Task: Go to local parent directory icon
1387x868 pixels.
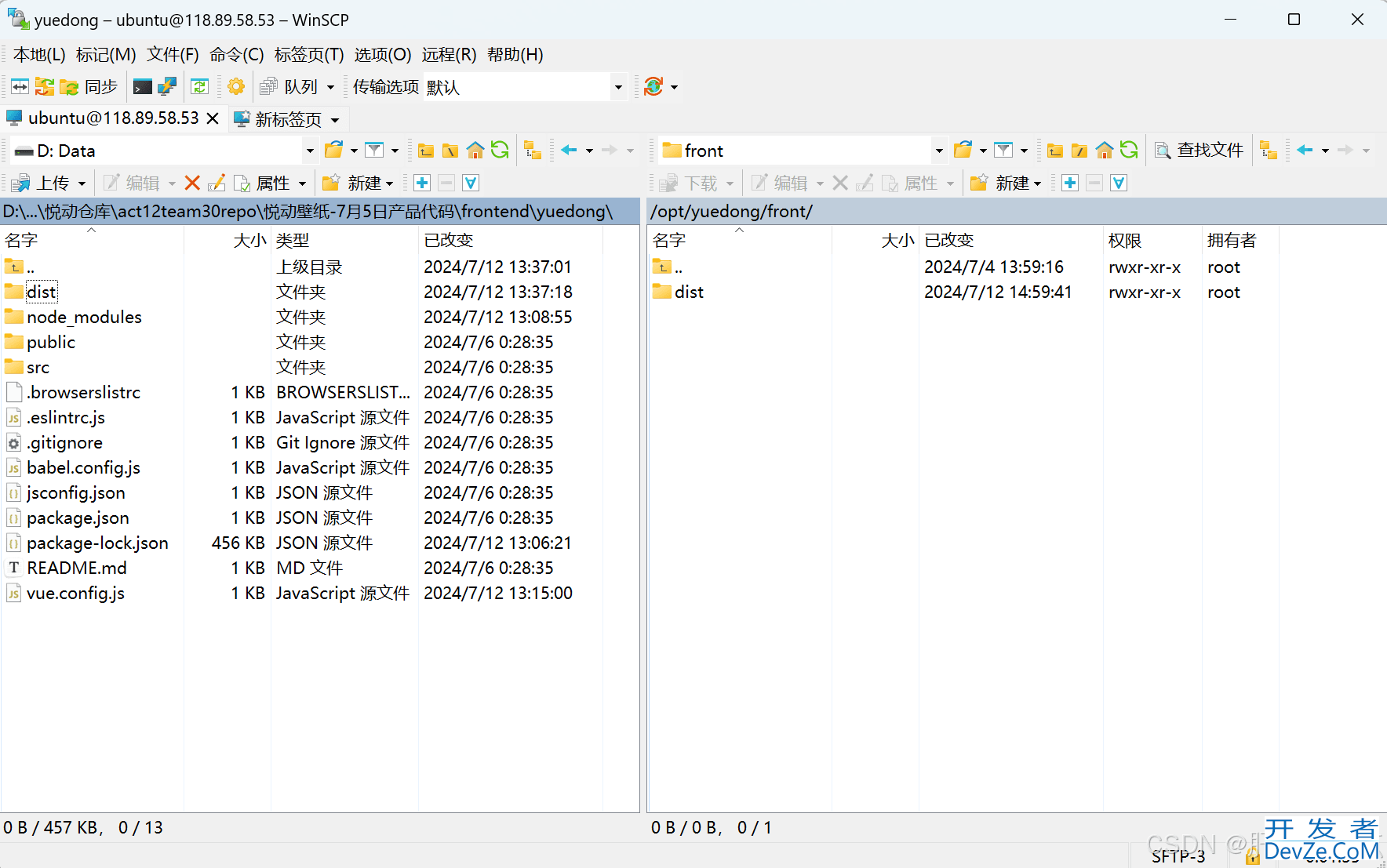Action: point(426,150)
